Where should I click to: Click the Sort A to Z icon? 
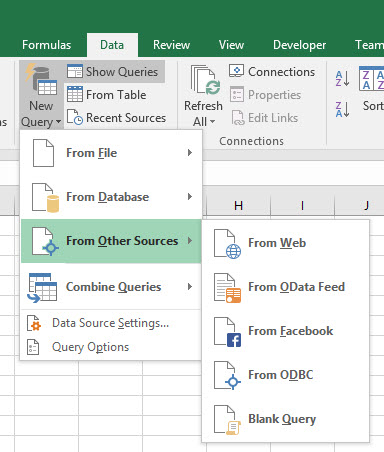(x=343, y=79)
